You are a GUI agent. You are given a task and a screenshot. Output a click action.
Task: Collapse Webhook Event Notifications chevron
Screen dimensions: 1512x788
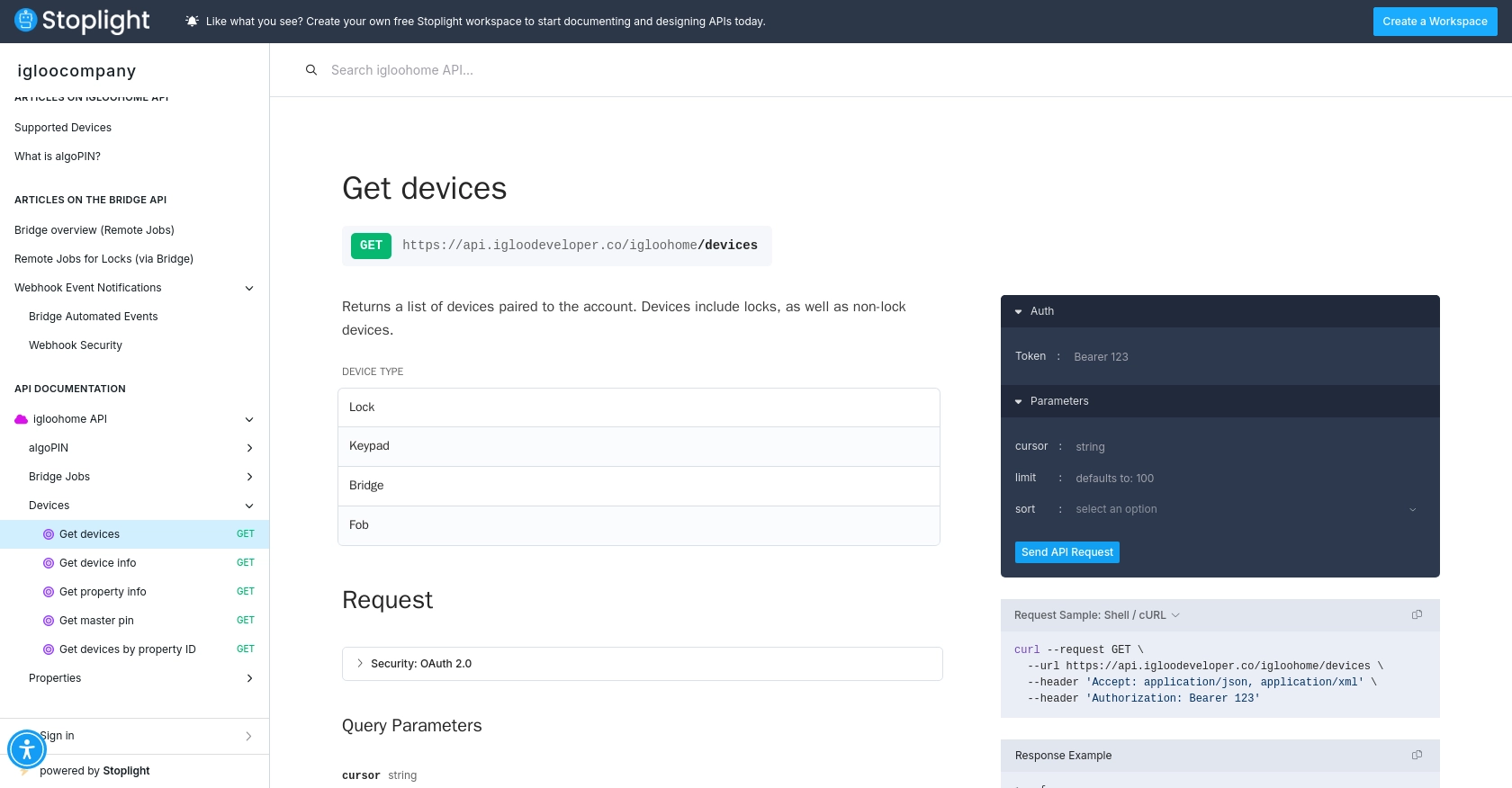click(249, 288)
